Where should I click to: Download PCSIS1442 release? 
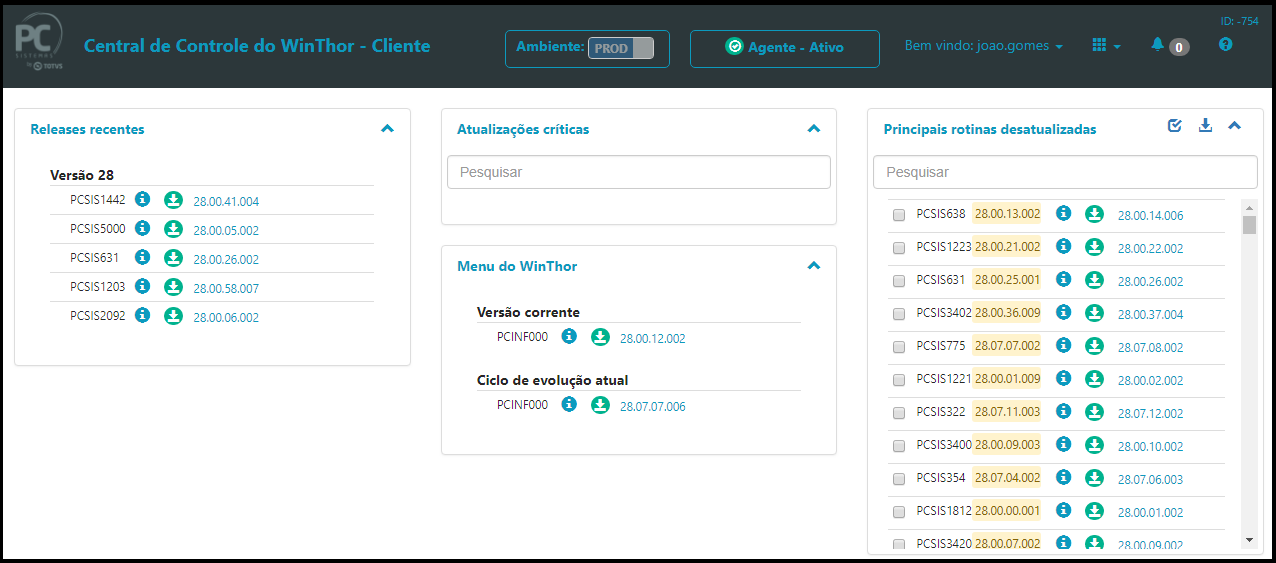pyautogui.click(x=173, y=200)
